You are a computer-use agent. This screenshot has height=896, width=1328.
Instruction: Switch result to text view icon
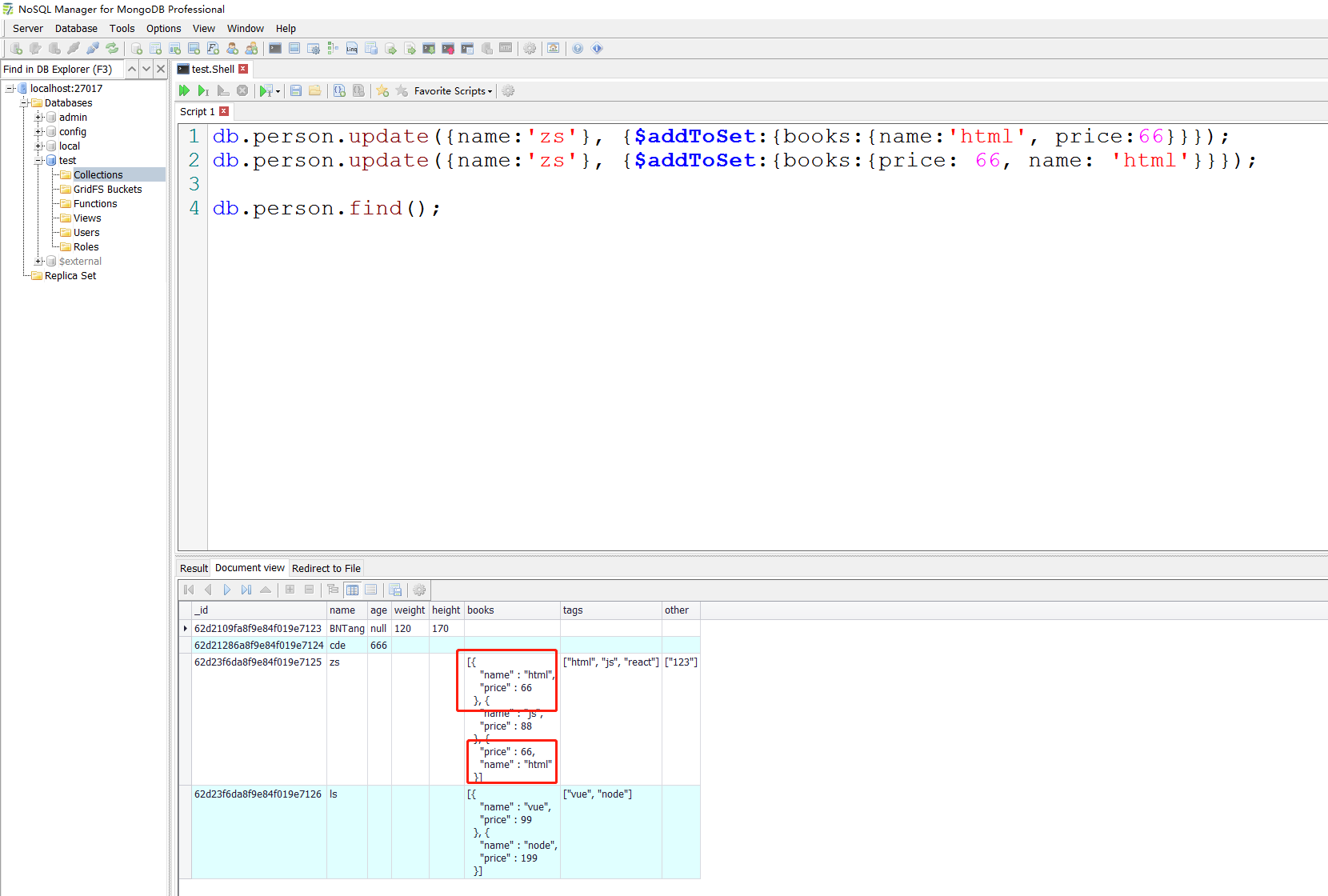(x=371, y=590)
